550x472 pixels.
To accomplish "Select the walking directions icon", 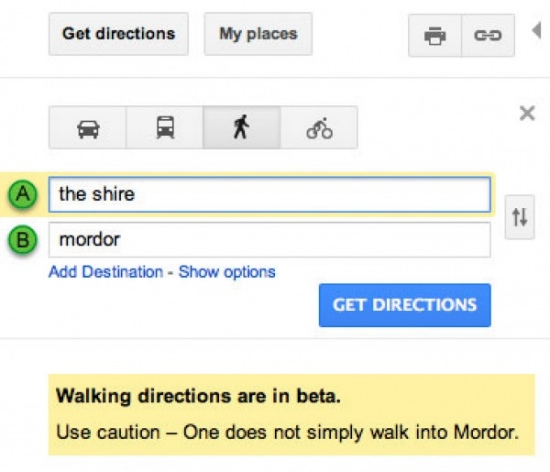I will click(x=242, y=128).
